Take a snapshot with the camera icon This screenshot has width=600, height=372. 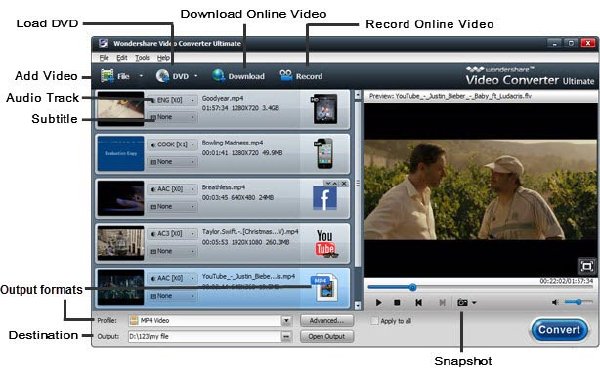(462, 302)
